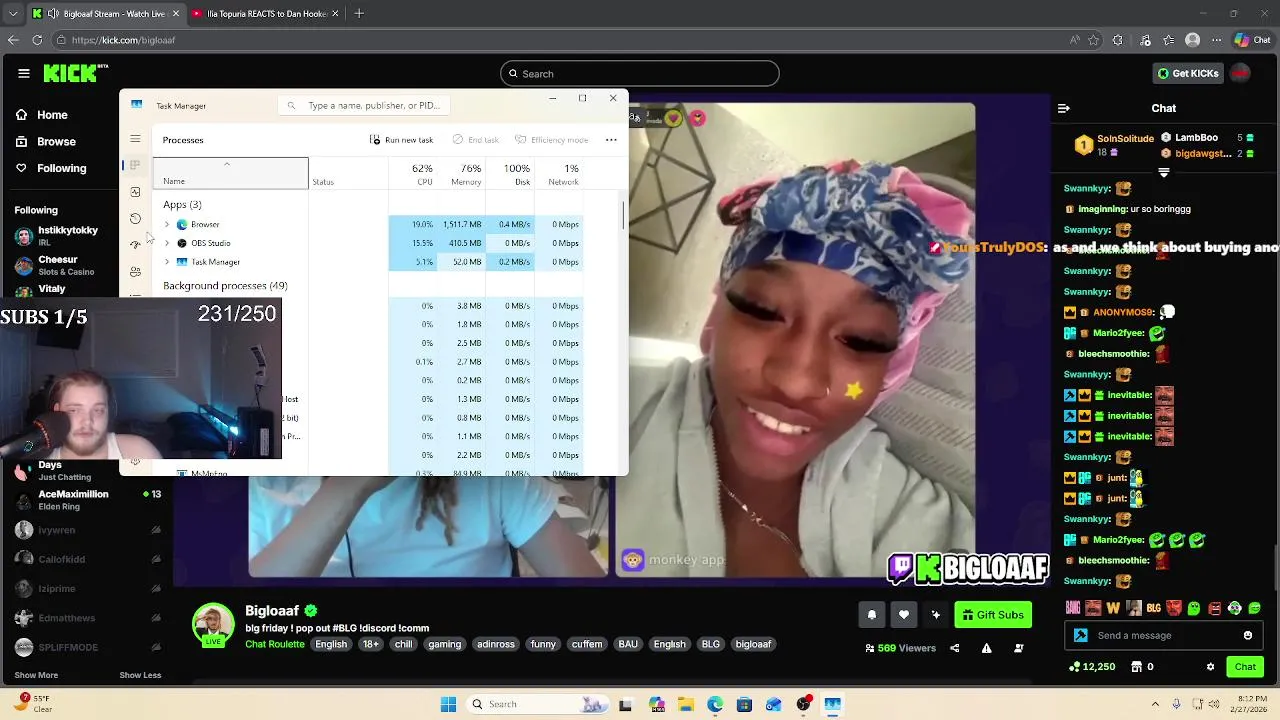The width and height of the screenshot is (1280, 720).
Task: Select the W emote in quick emotes
Action: [1113, 608]
